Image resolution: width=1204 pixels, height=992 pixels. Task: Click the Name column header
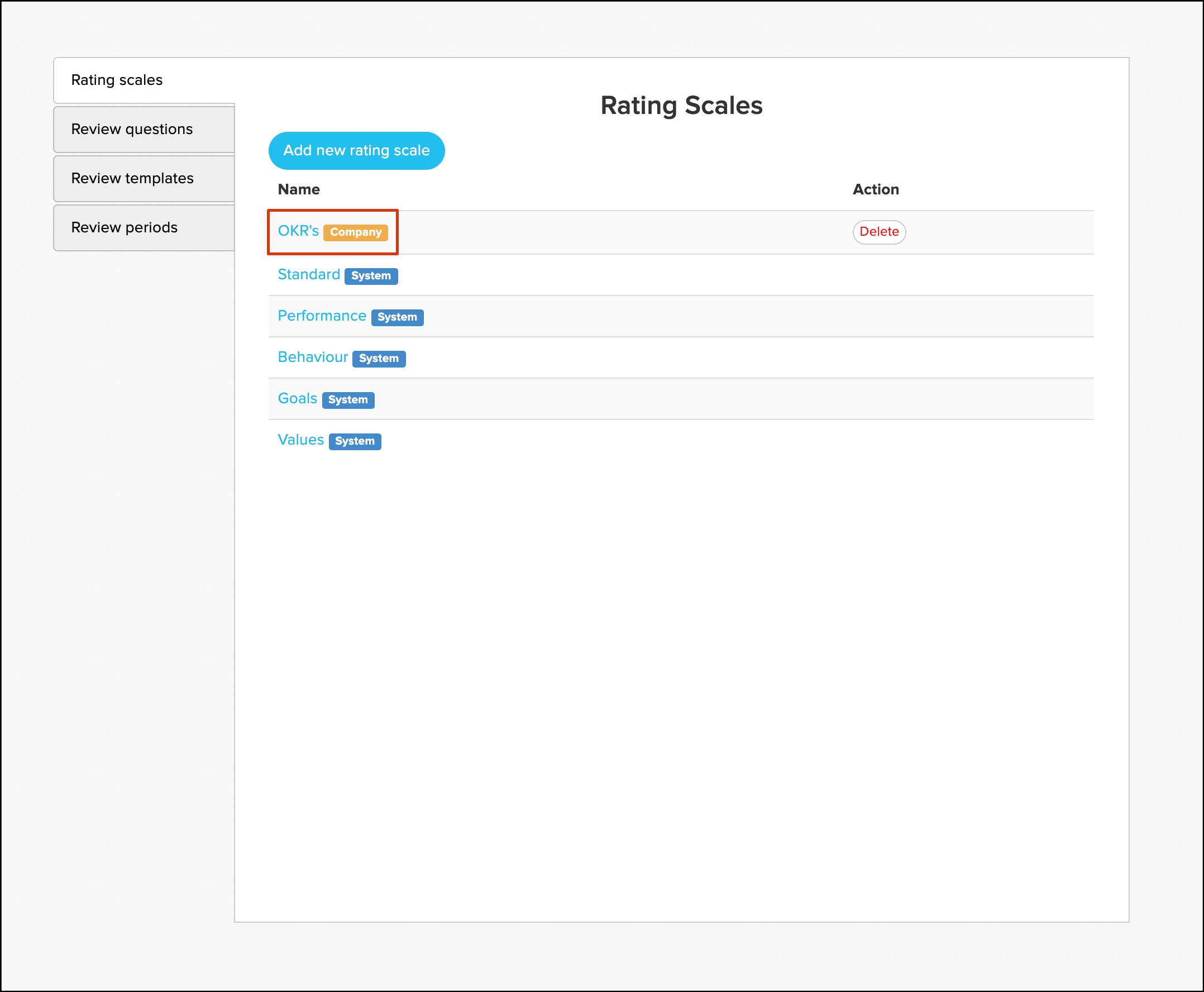[x=298, y=189]
